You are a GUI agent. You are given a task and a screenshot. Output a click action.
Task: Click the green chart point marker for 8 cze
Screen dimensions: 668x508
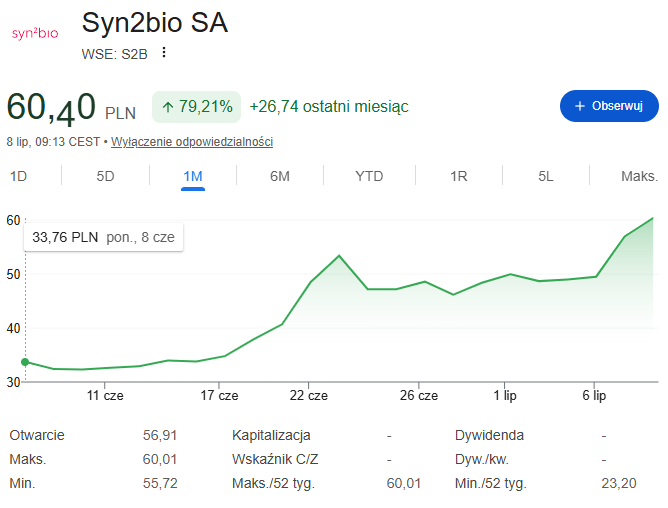coord(25,362)
